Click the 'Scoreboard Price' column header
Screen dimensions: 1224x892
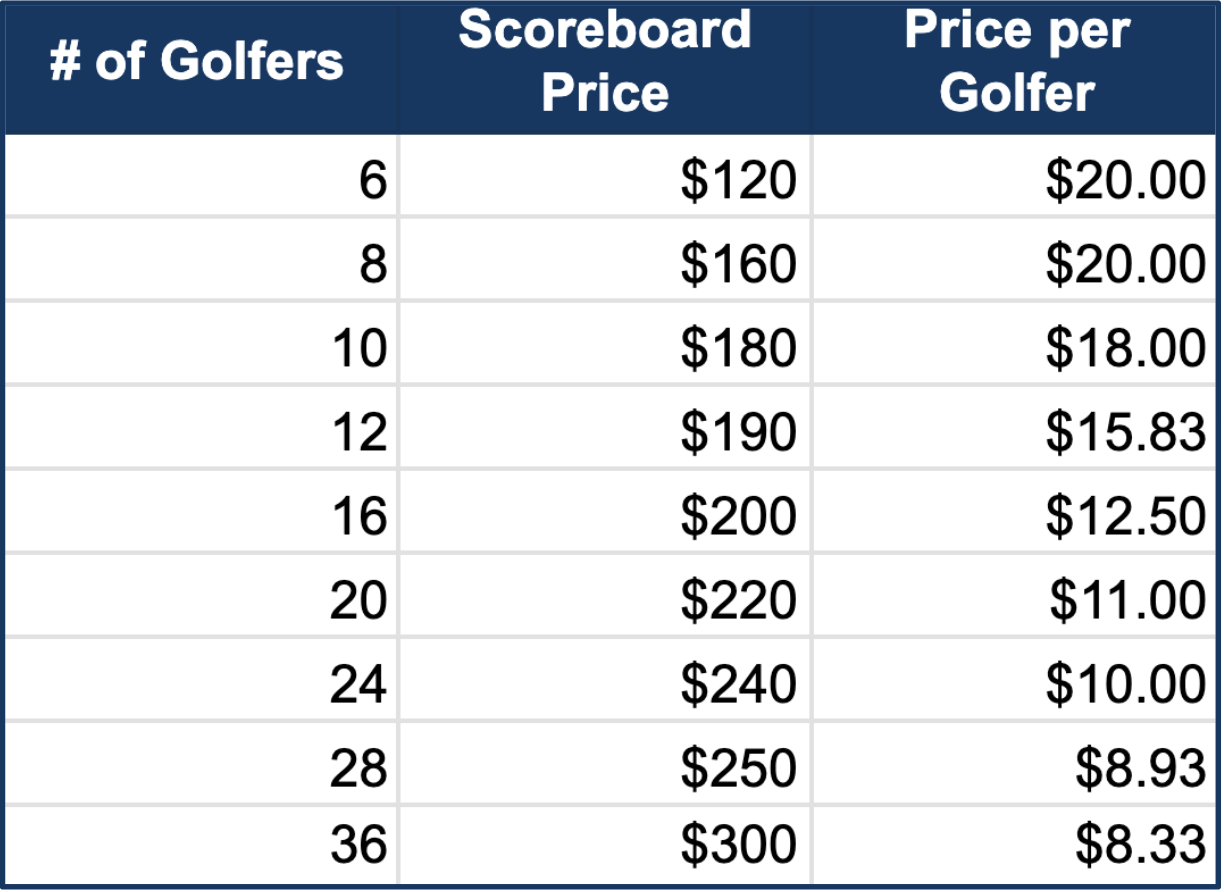tap(604, 63)
